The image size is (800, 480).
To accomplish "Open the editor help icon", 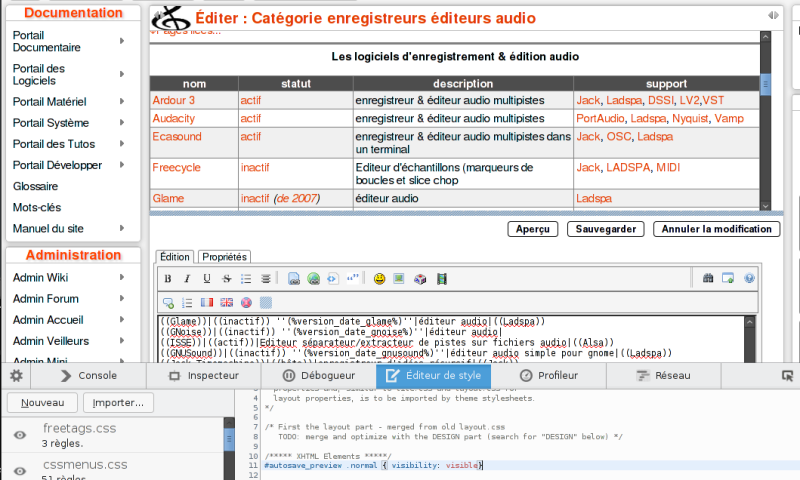I will click(748, 278).
